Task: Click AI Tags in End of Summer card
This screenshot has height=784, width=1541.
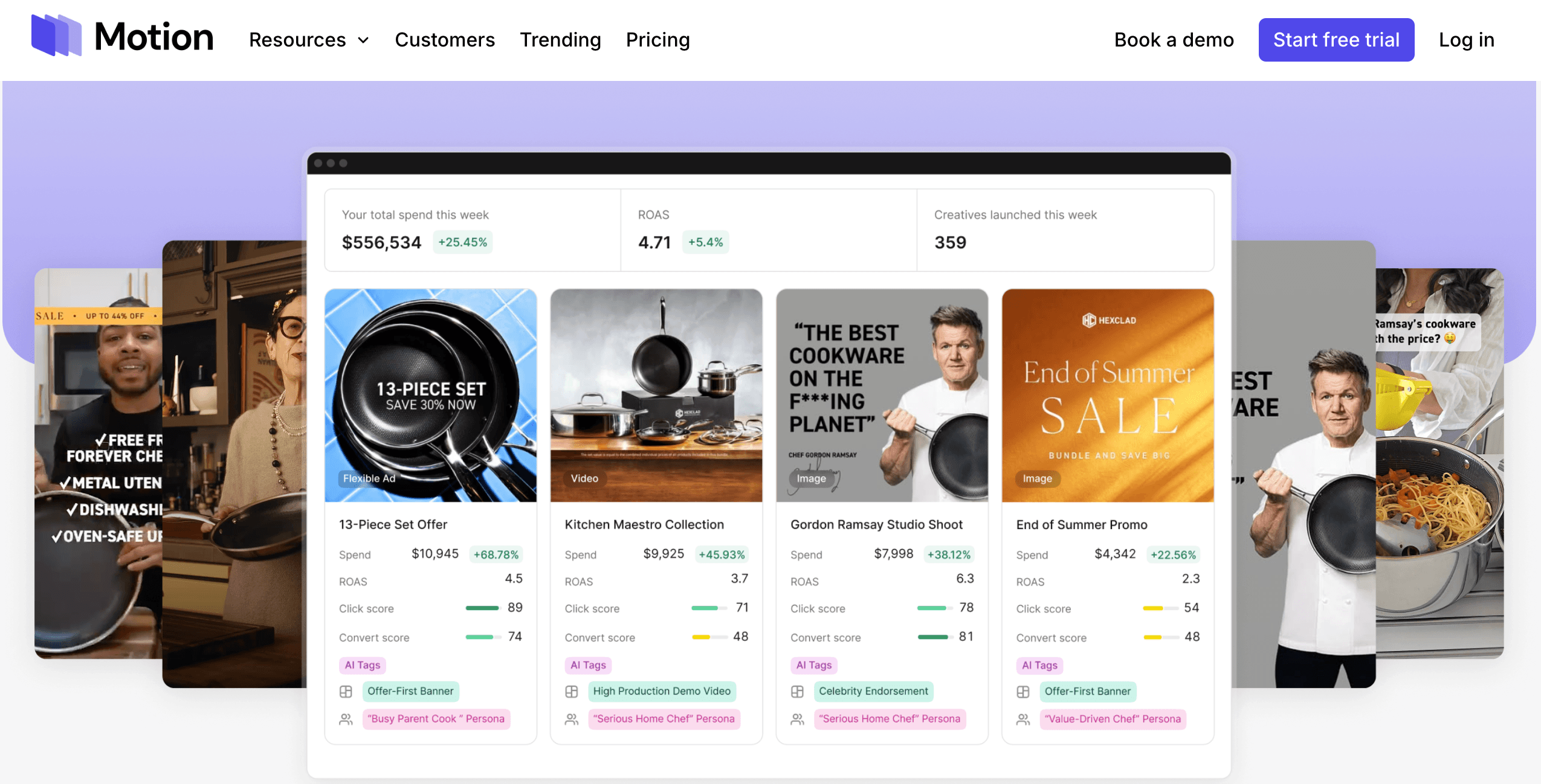Action: (x=1039, y=665)
